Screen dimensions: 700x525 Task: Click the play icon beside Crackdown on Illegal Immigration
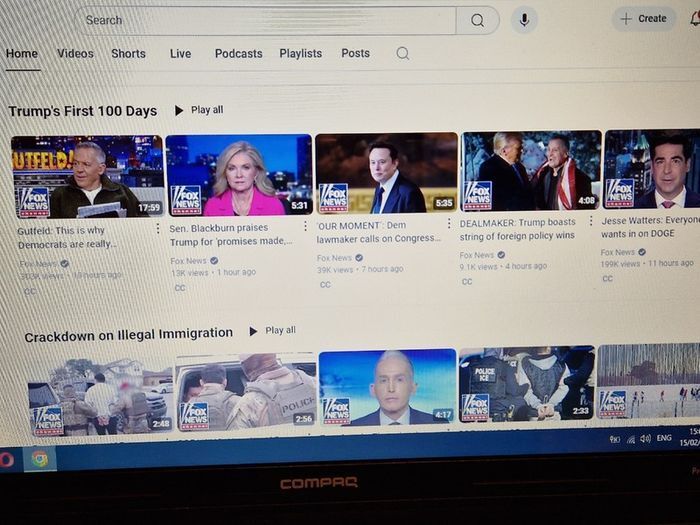[253, 331]
